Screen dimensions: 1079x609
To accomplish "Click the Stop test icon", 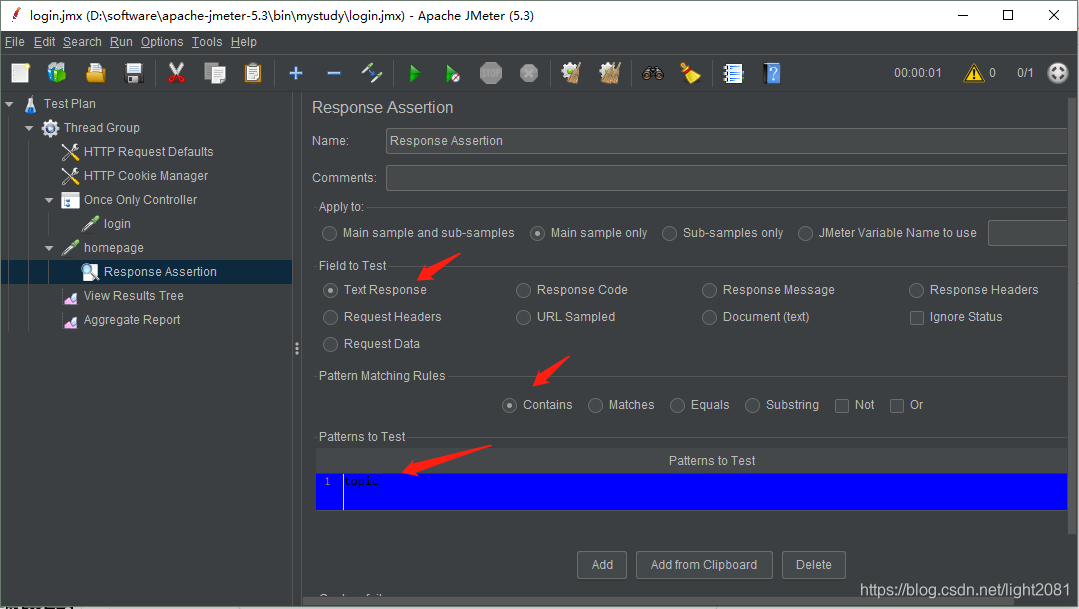I will 491,73.
